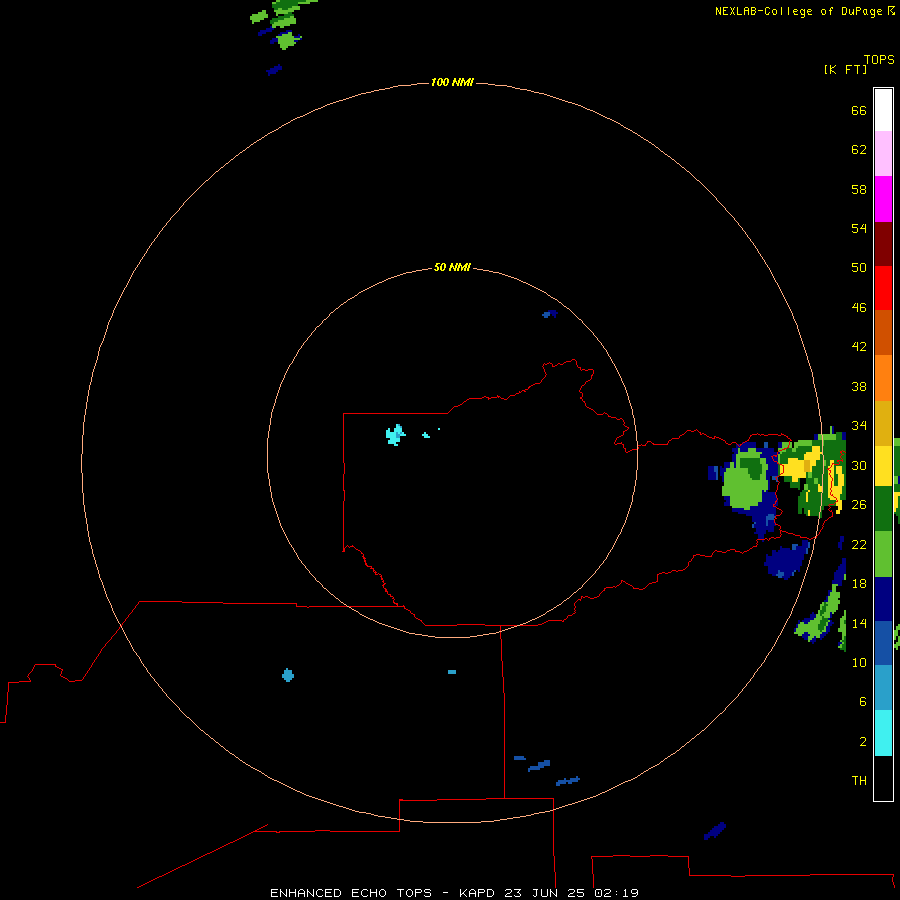This screenshot has width=900, height=900.
Task: Click the medium blue legend swatch
Action: [883, 643]
